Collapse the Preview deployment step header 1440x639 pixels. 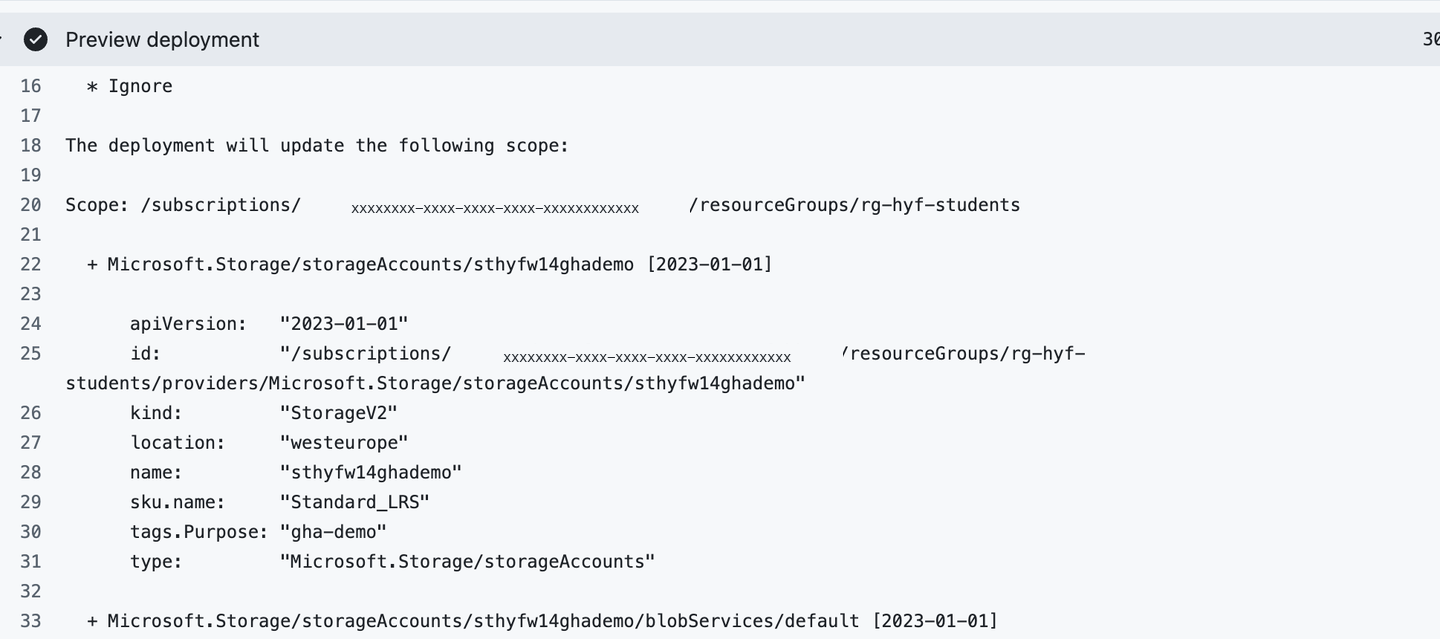720,39
